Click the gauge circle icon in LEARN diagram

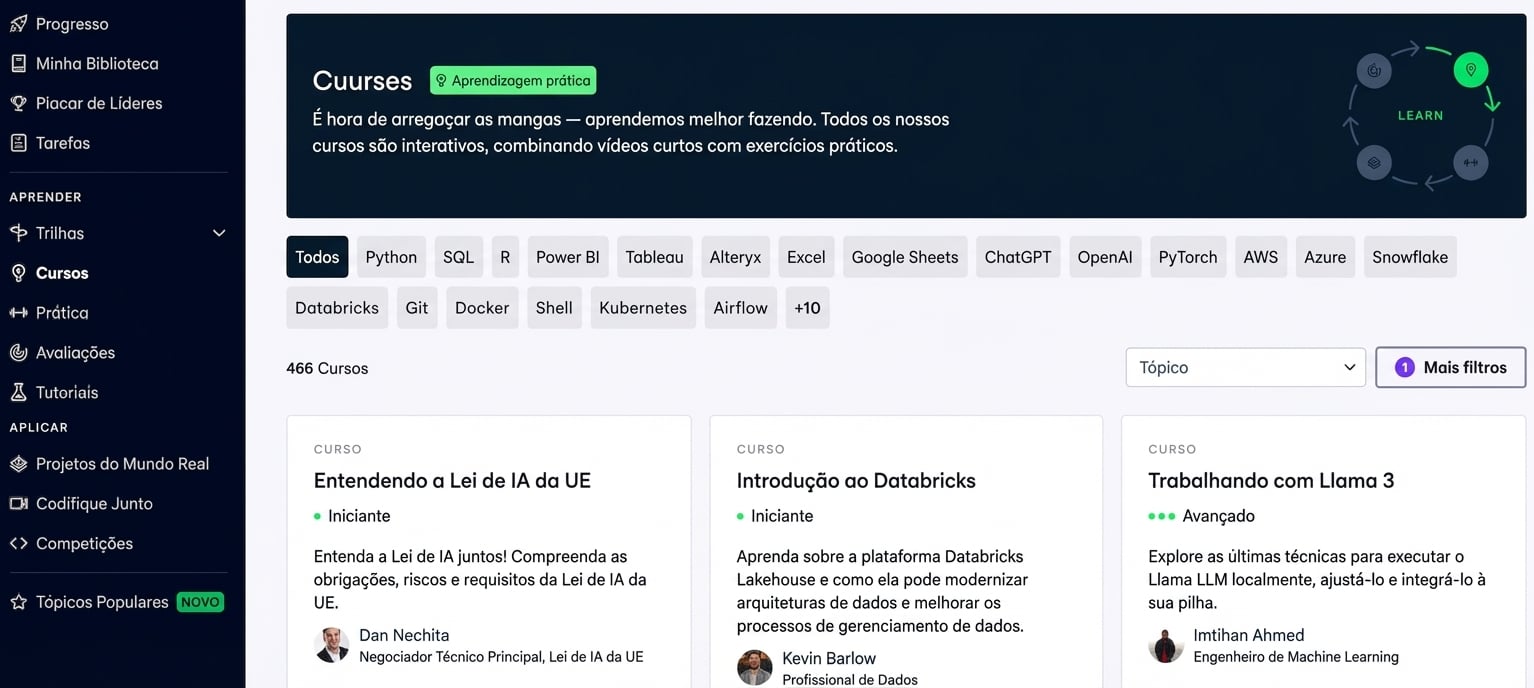coord(1374,70)
